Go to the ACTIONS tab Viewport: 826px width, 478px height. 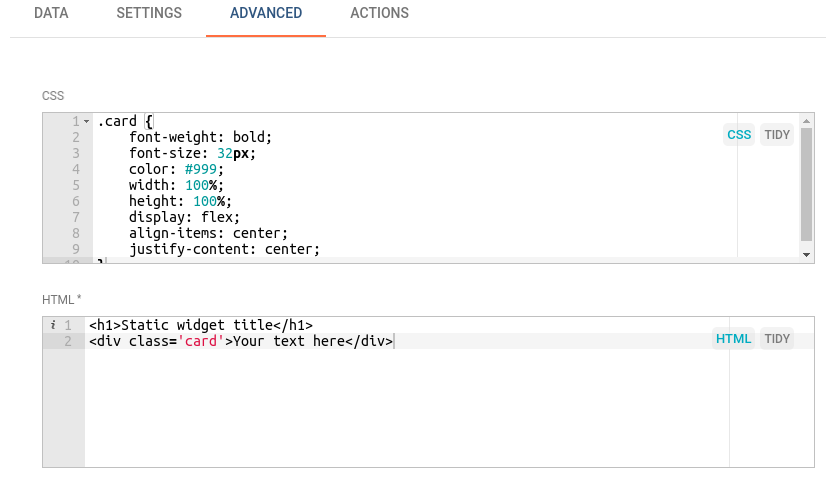click(x=379, y=14)
